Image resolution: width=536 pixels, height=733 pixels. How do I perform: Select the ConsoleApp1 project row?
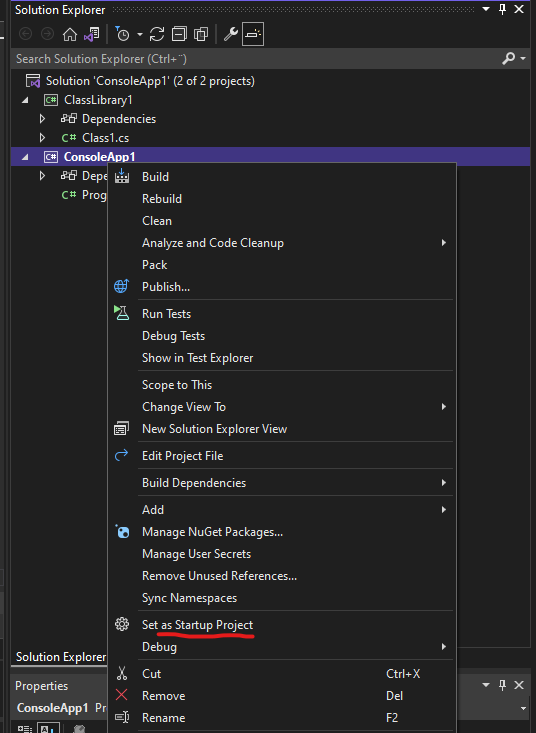[271, 157]
